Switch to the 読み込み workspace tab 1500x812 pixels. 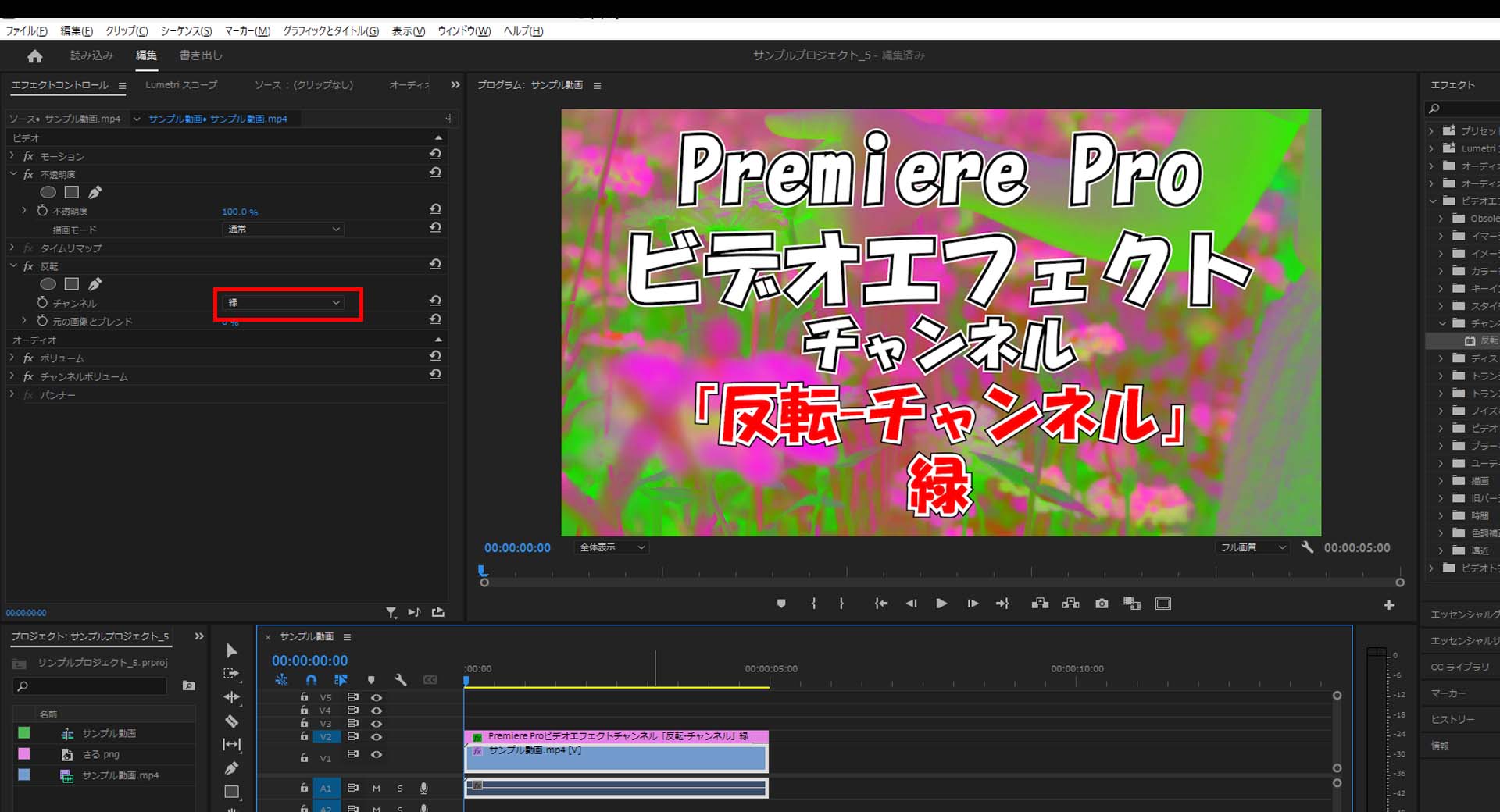coord(91,55)
